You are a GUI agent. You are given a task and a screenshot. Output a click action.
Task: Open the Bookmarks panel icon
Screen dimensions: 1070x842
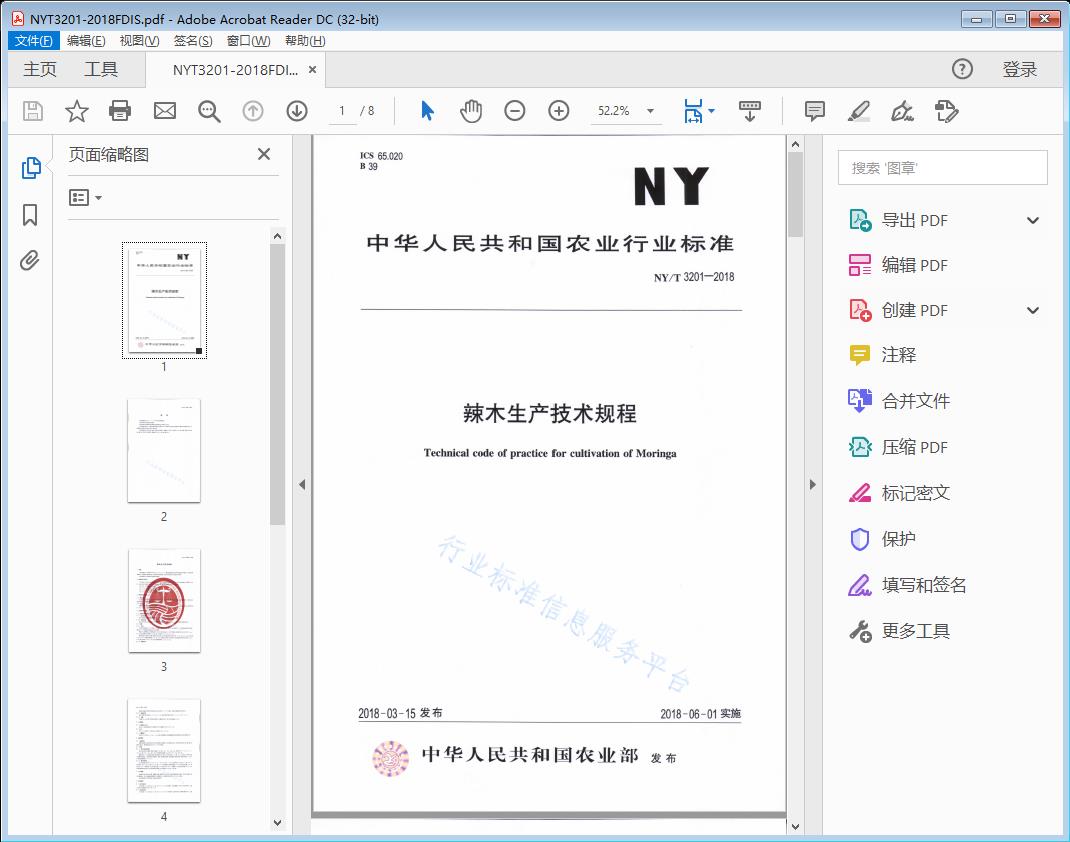(x=30, y=215)
